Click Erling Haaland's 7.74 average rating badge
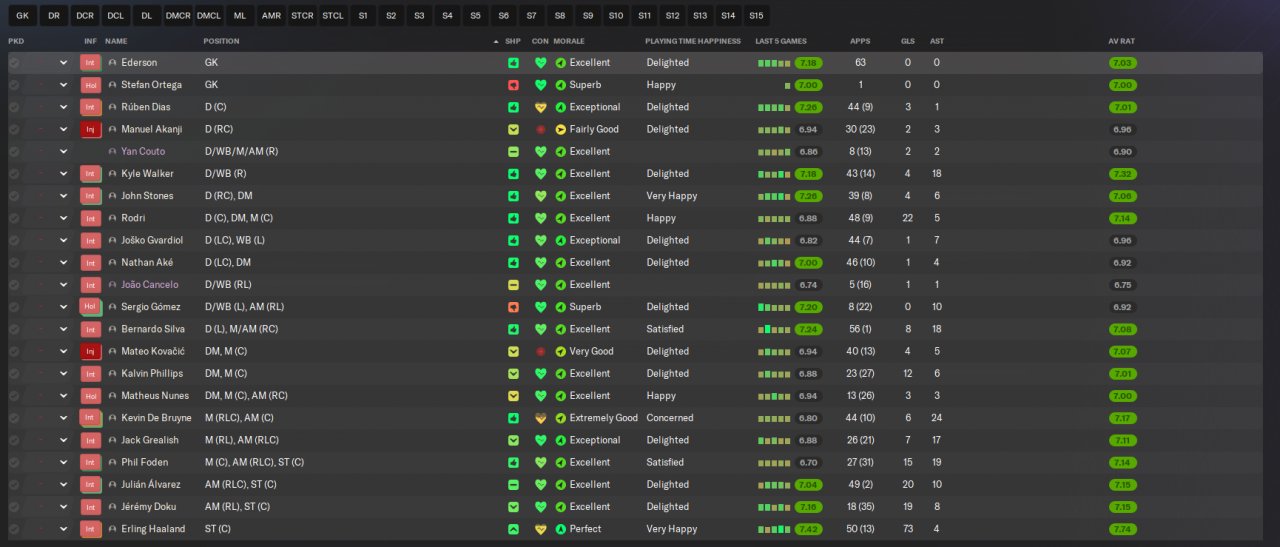The image size is (1280, 547). pyautogui.click(x=1122, y=529)
